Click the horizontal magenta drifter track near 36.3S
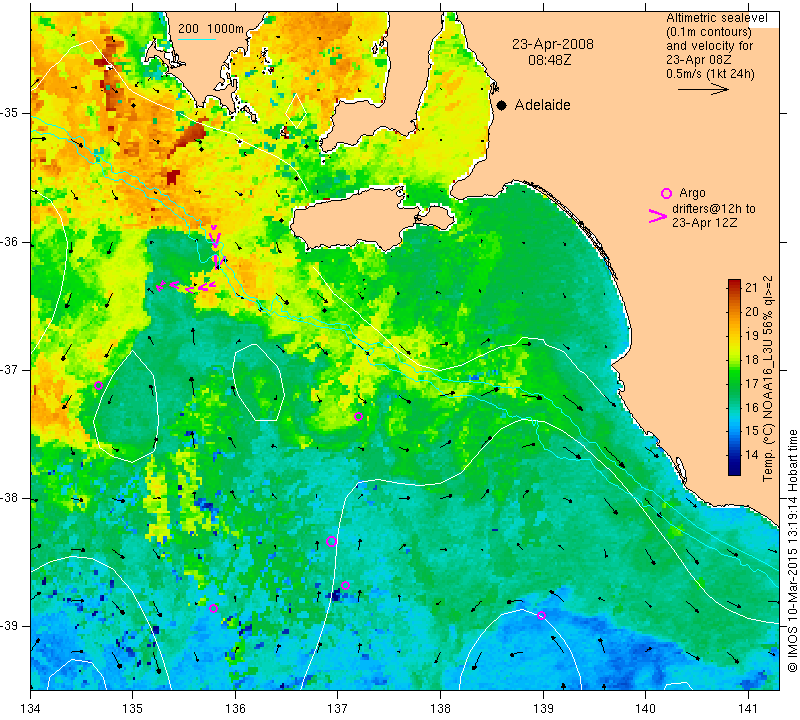This screenshot has width=800, height=720. coord(186,286)
